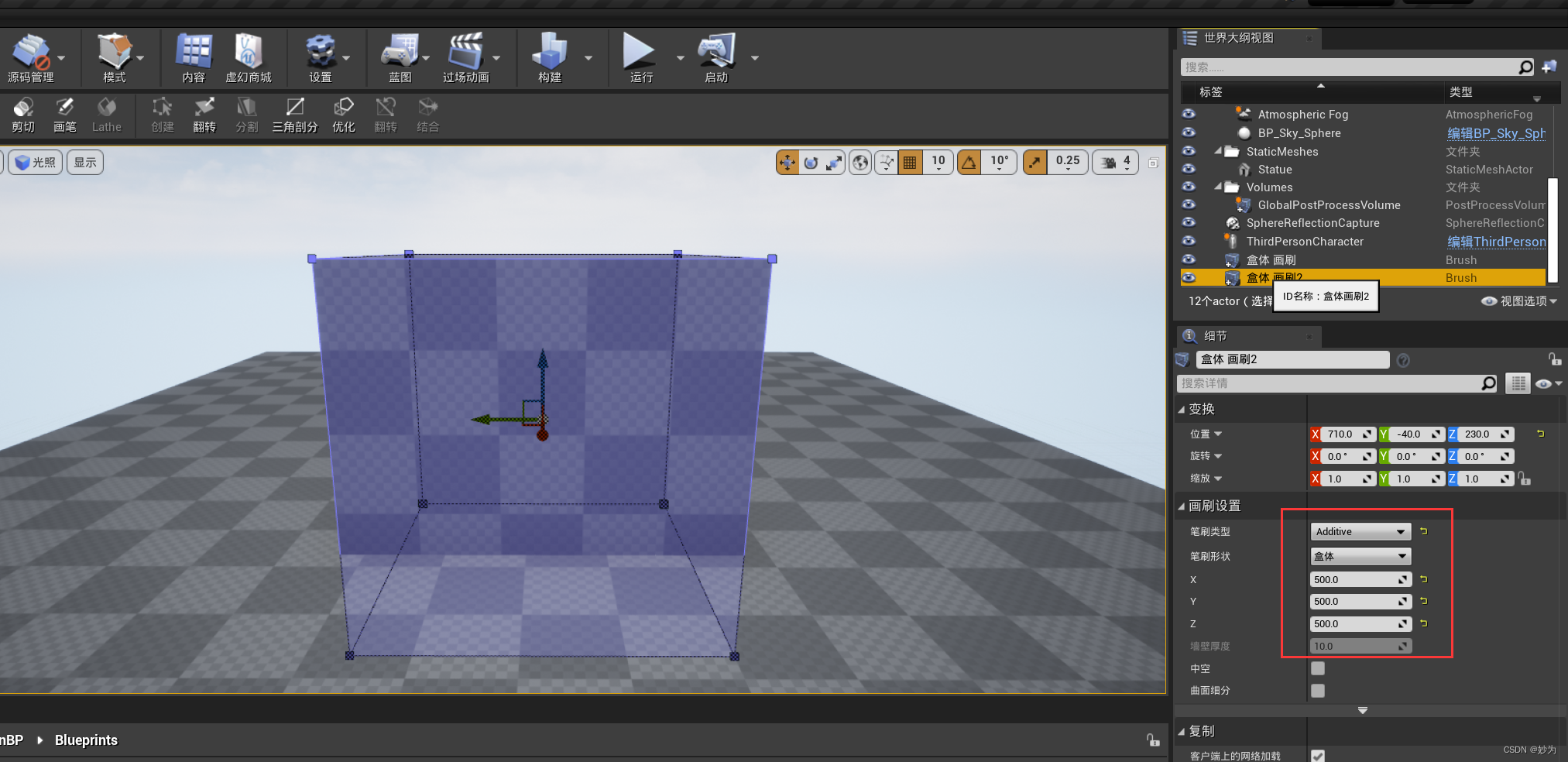
Task: Toggle rotation snapping in the viewport
Action: (969, 163)
